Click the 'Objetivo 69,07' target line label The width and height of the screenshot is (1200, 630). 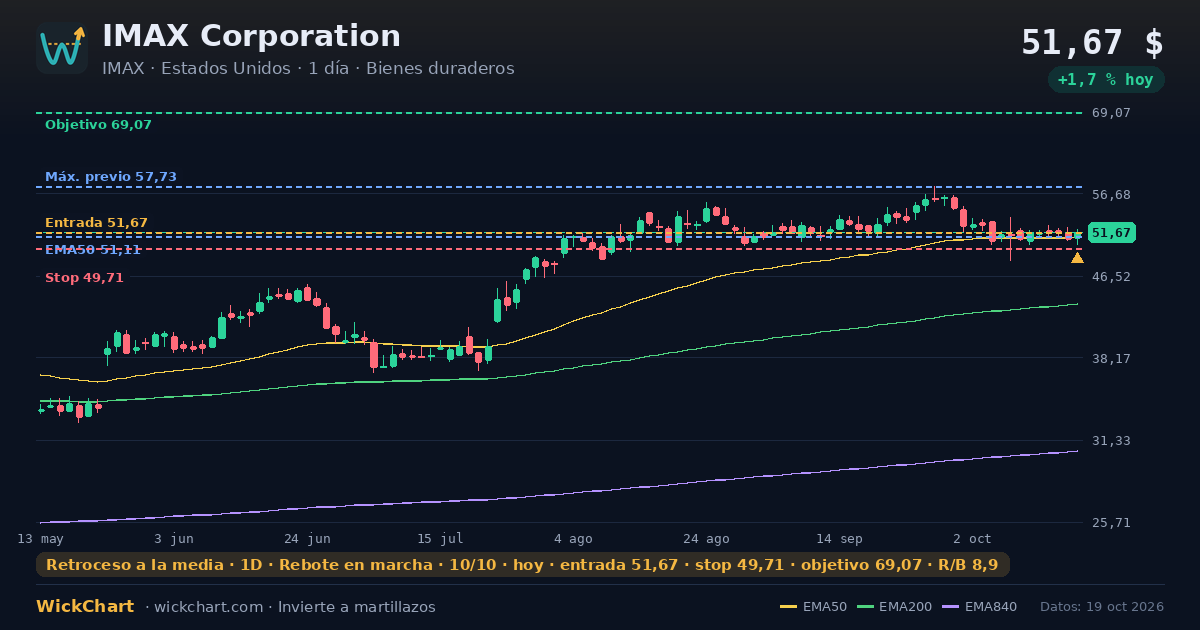pyautogui.click(x=98, y=125)
